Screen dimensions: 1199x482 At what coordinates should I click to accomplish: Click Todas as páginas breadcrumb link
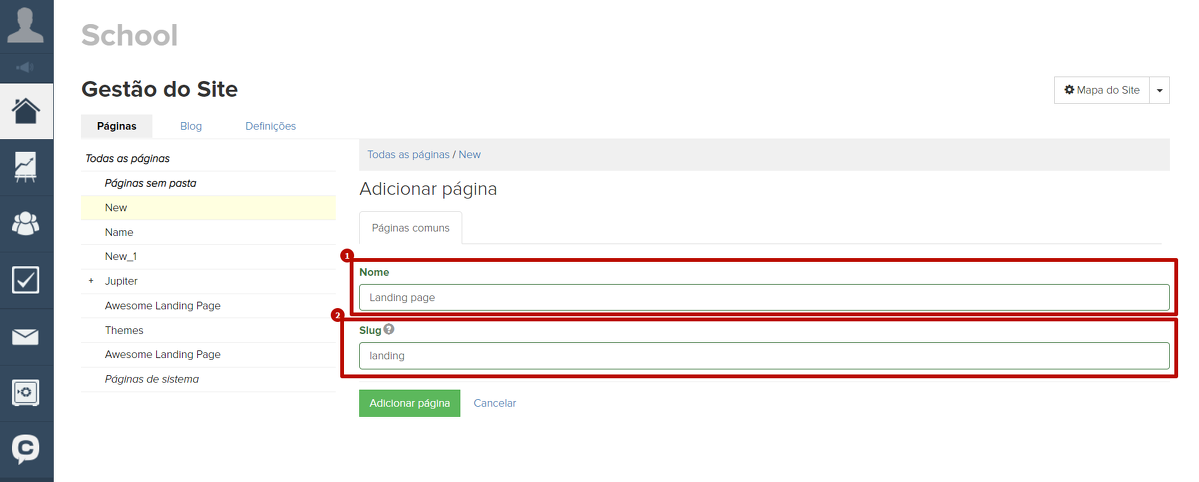[408, 155]
